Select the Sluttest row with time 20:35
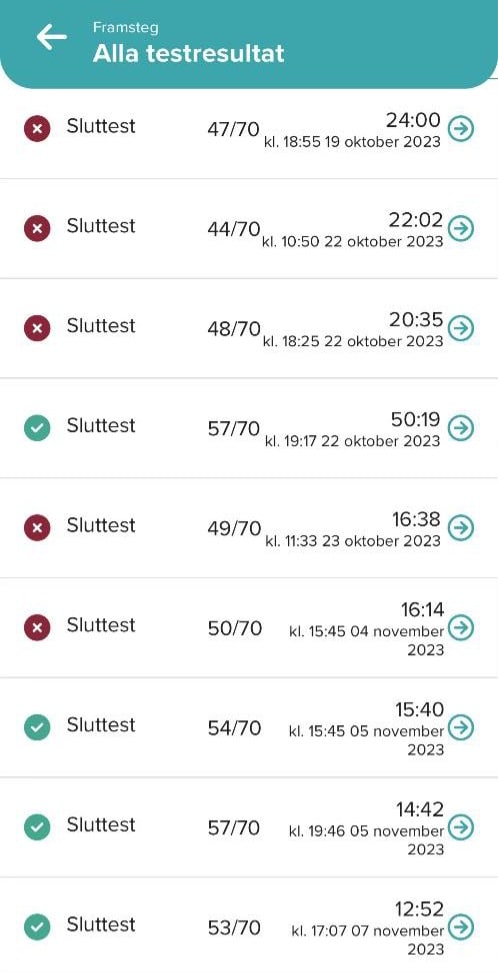 (x=249, y=328)
